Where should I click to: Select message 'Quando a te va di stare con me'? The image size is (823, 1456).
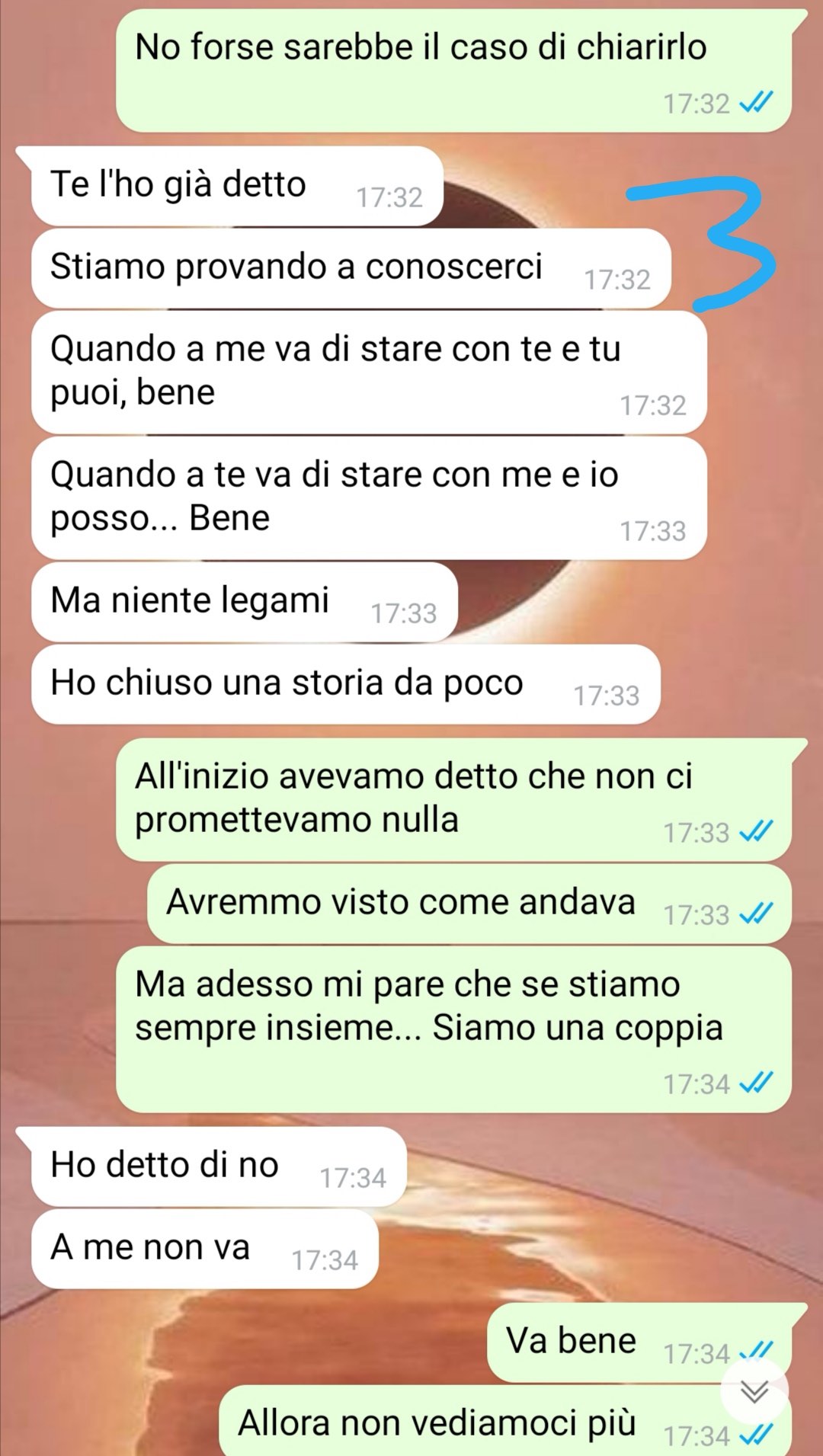click(x=369, y=498)
